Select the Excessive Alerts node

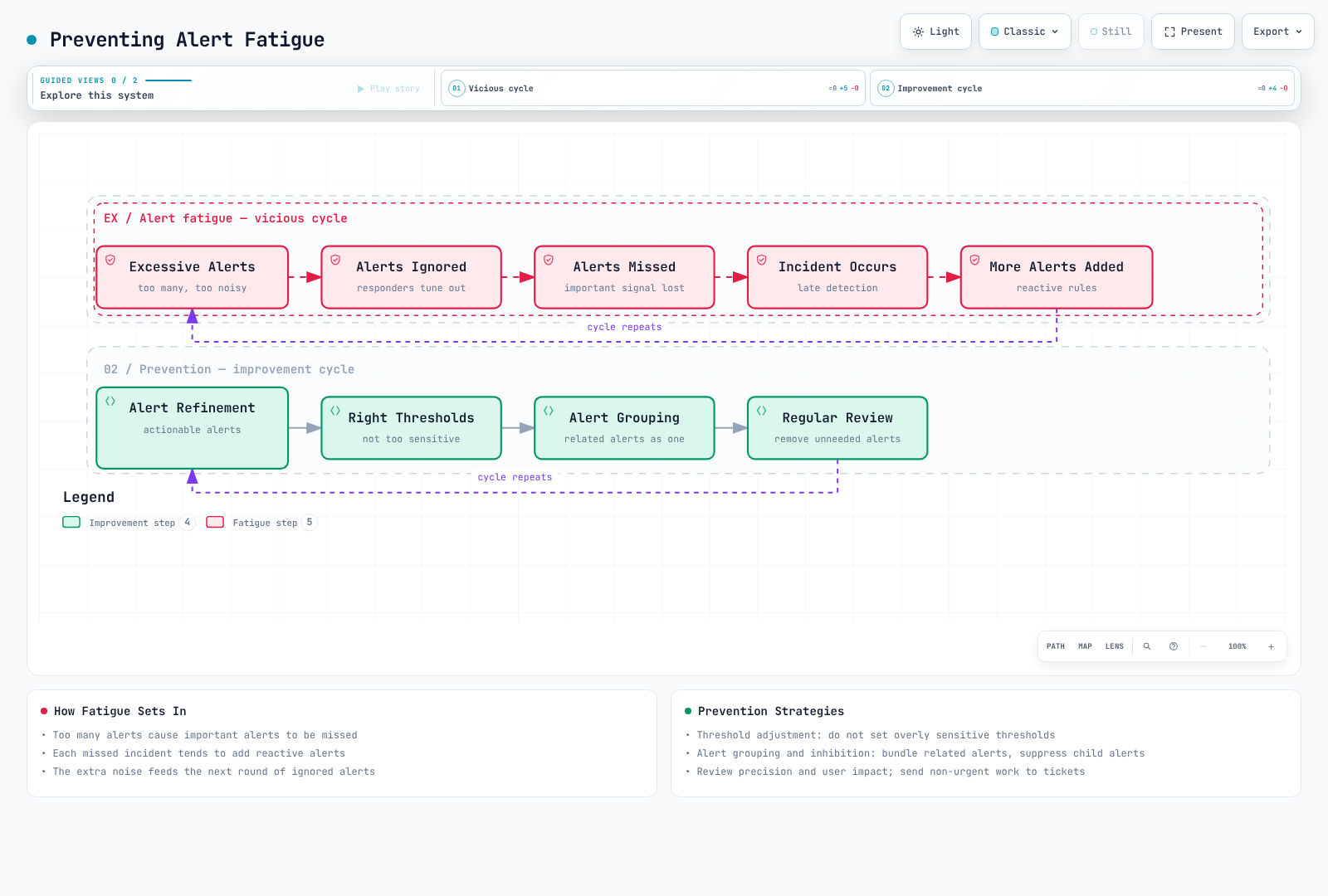pyautogui.click(x=193, y=277)
